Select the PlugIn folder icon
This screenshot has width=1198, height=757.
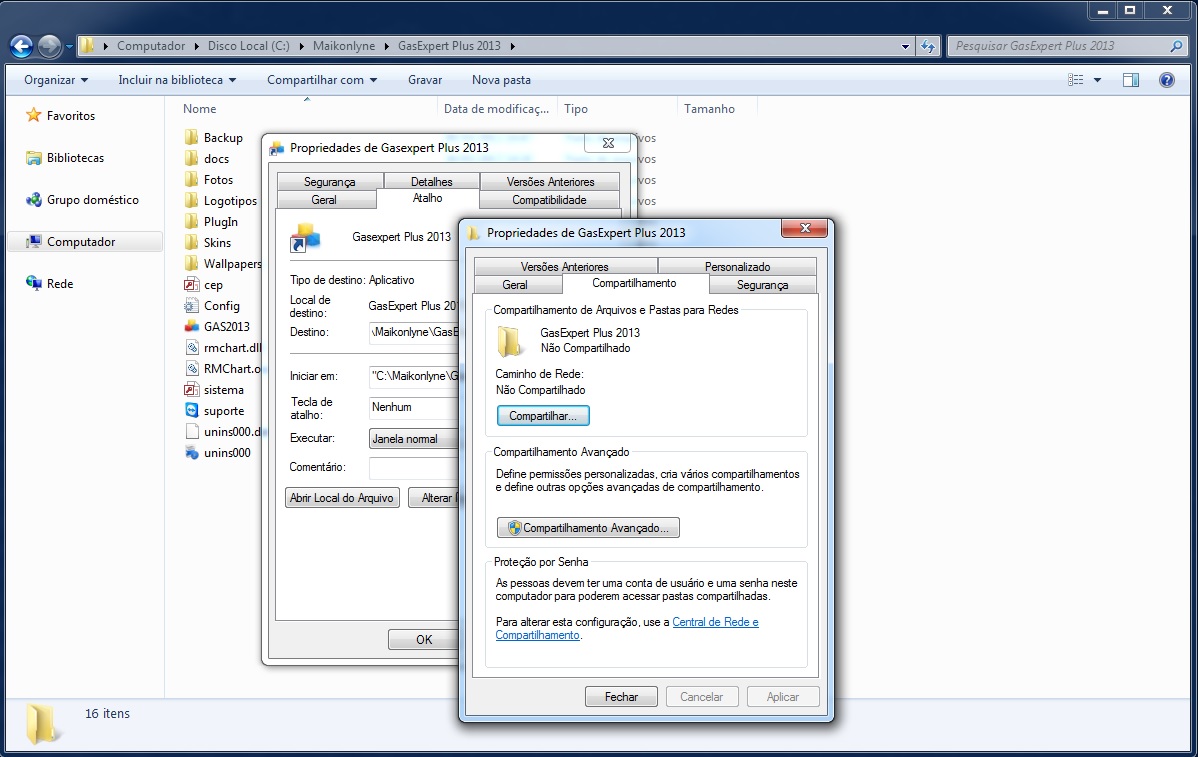(x=191, y=222)
